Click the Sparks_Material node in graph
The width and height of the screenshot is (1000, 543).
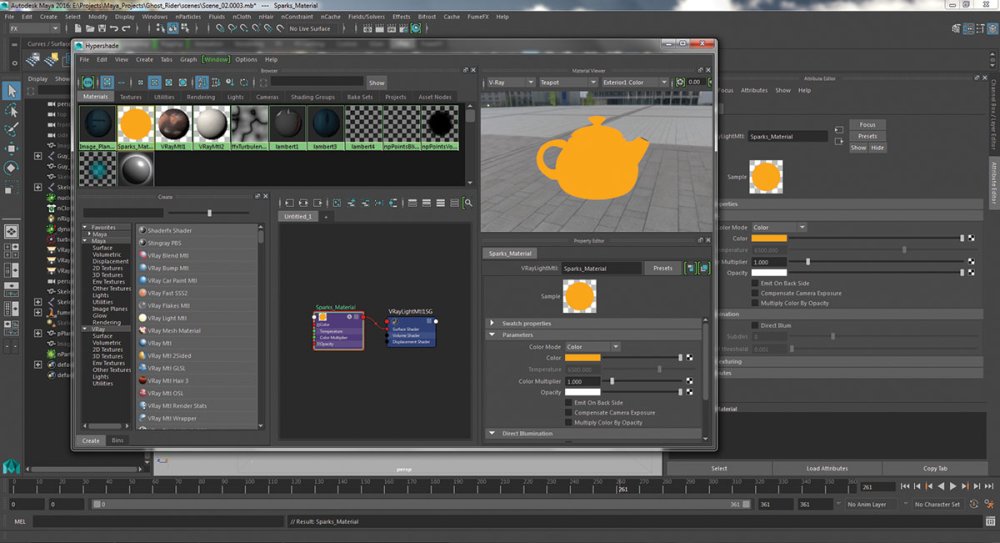pos(339,331)
